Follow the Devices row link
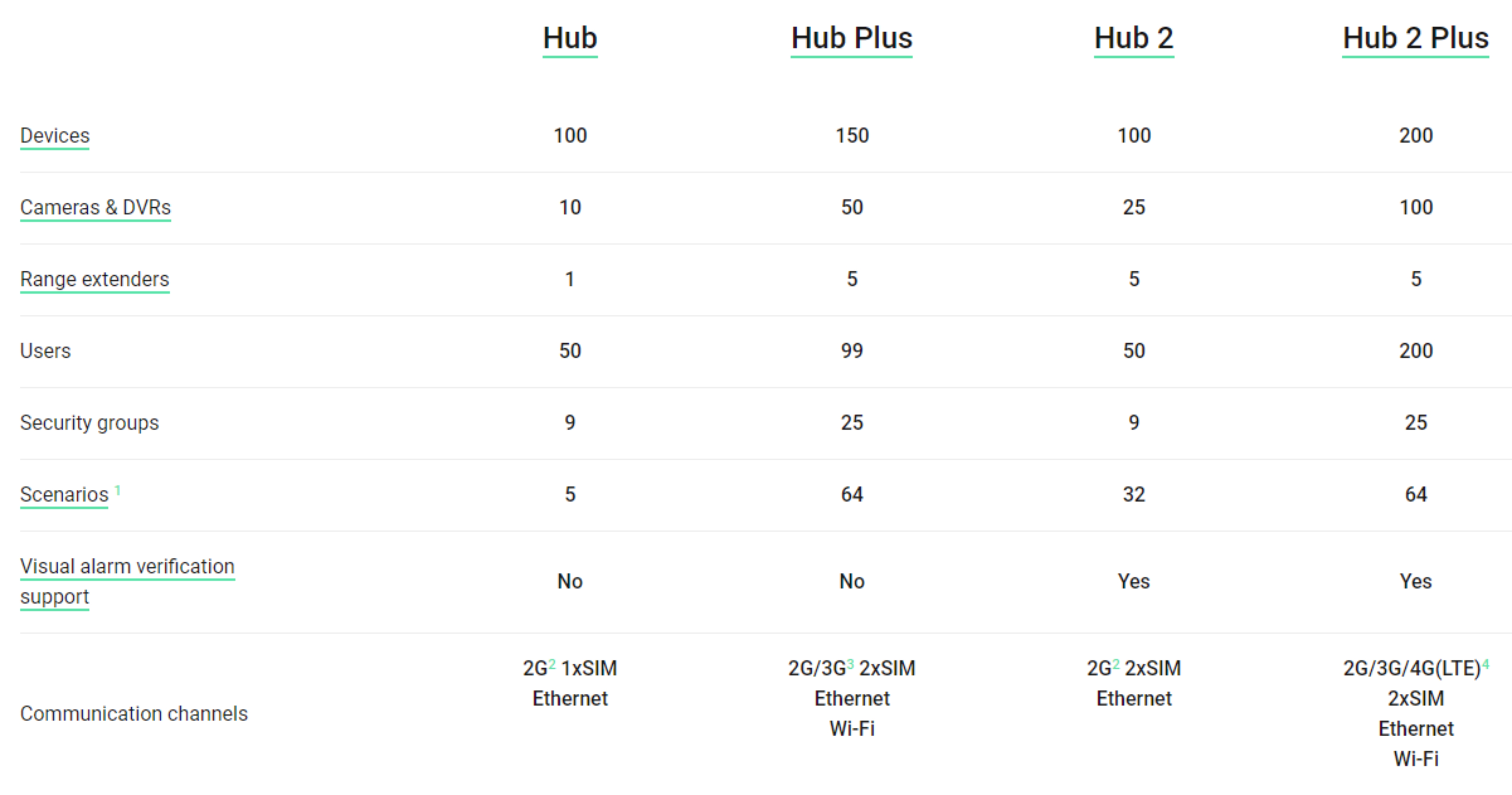This screenshot has height=795, width=1512. click(x=55, y=136)
